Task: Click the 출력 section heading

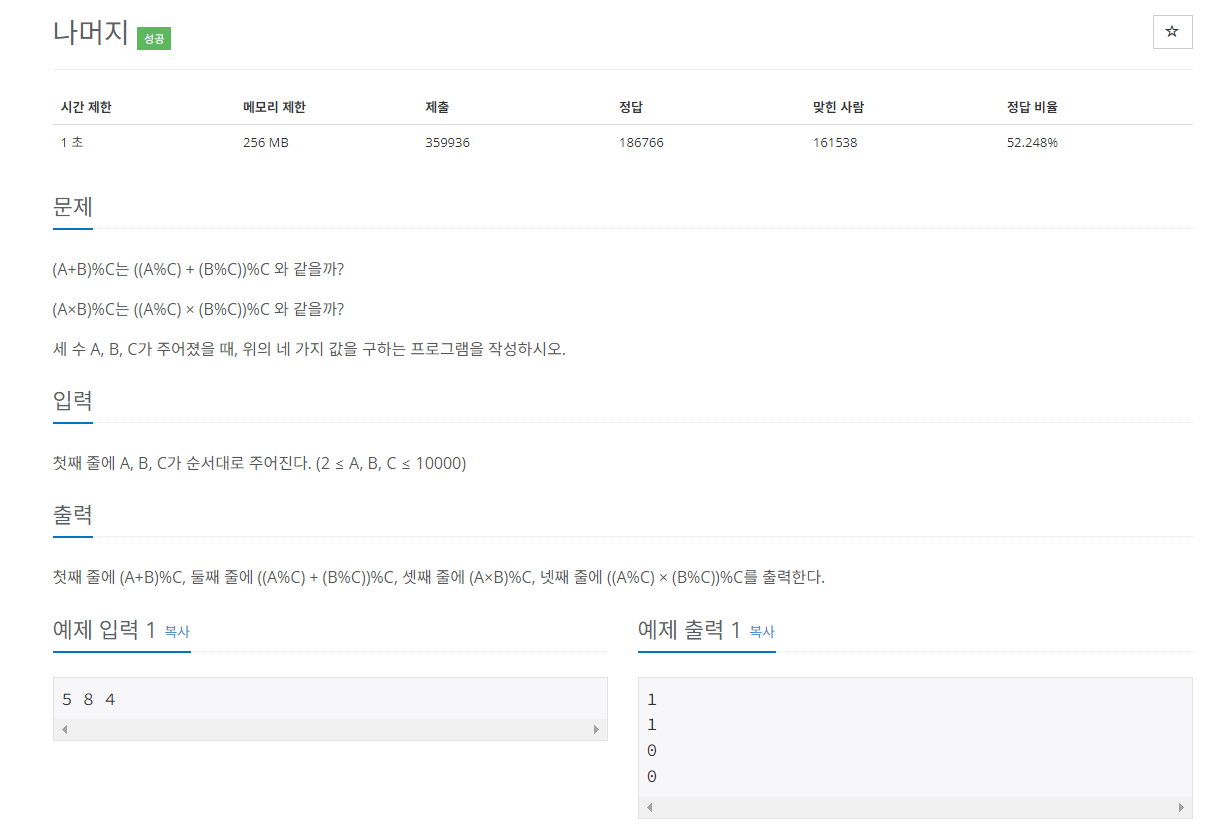Action: (x=73, y=515)
